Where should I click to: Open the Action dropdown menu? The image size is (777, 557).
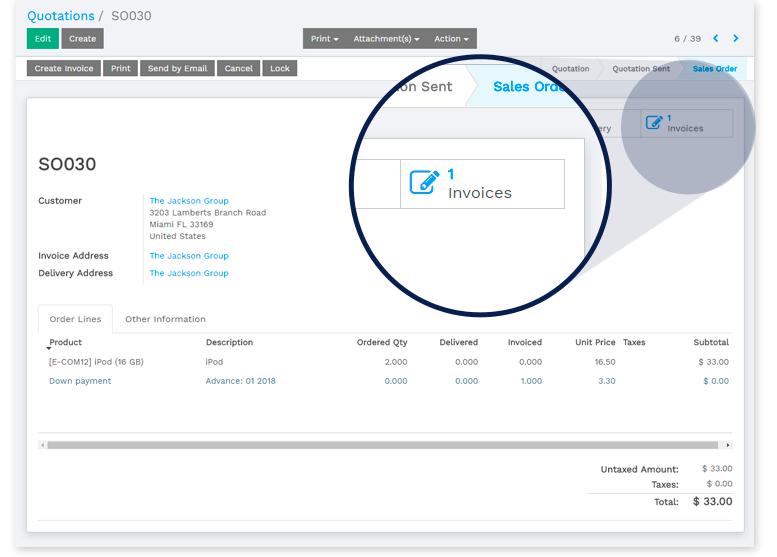point(451,39)
